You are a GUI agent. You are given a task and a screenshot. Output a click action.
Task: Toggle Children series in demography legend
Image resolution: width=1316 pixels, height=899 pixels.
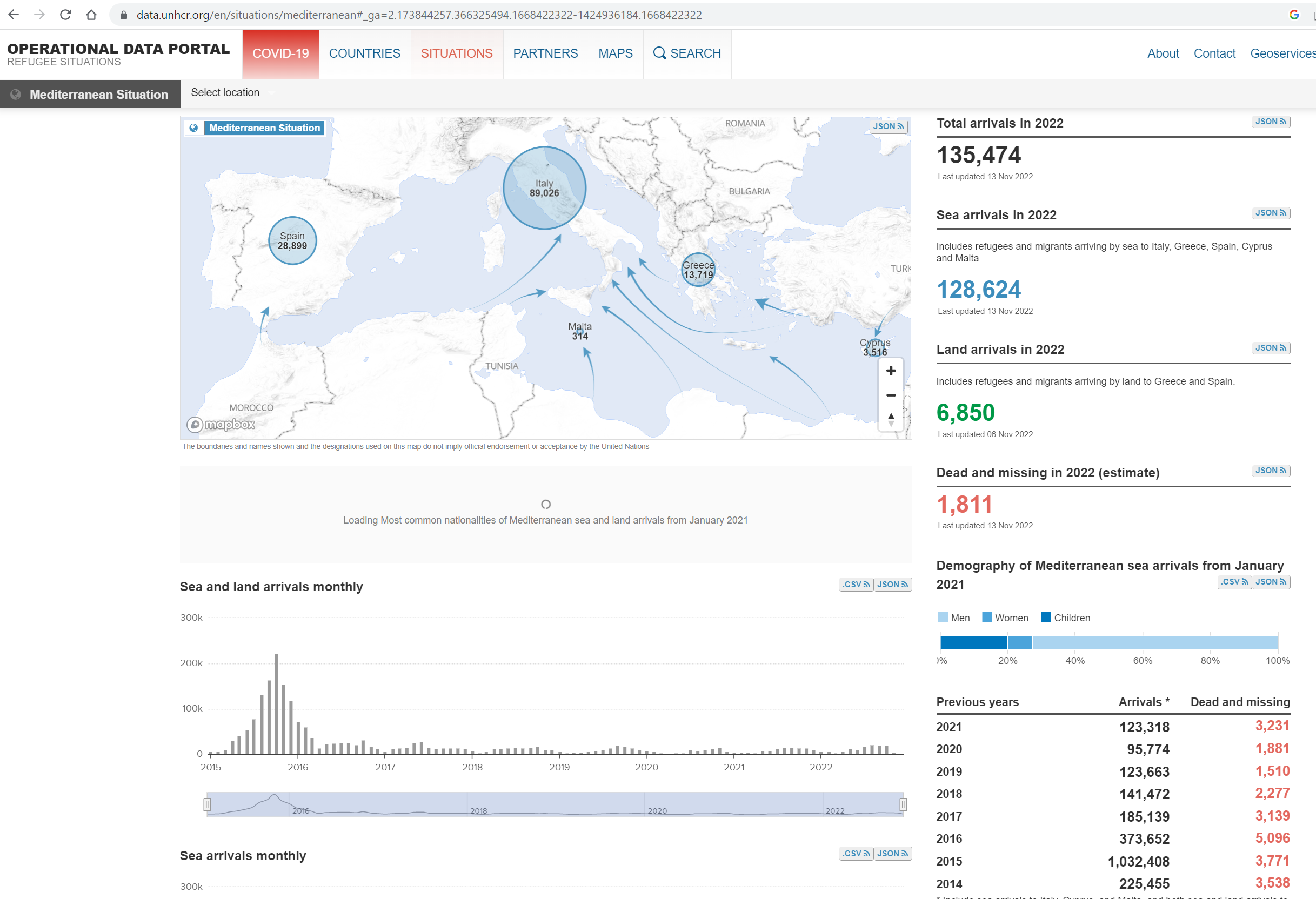pos(1066,618)
